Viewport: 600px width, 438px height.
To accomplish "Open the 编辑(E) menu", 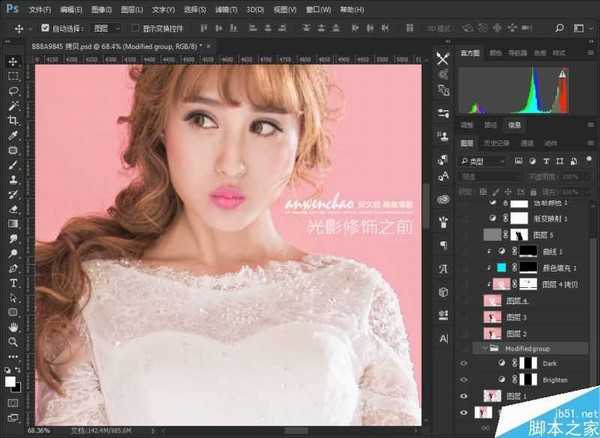I will (71, 10).
